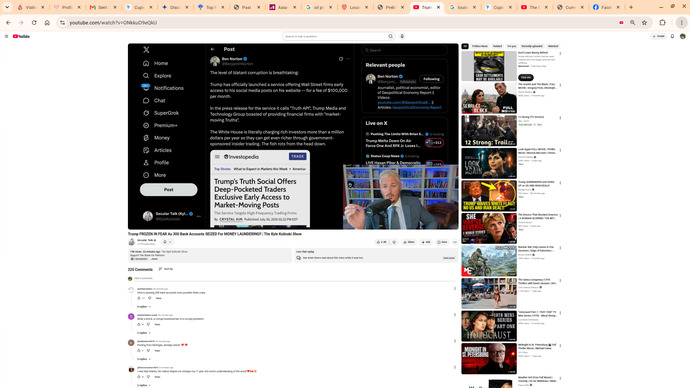Screen dimensions: 690x388
Task: Open the zoom magnifier icon in address bar
Action: (632, 22)
